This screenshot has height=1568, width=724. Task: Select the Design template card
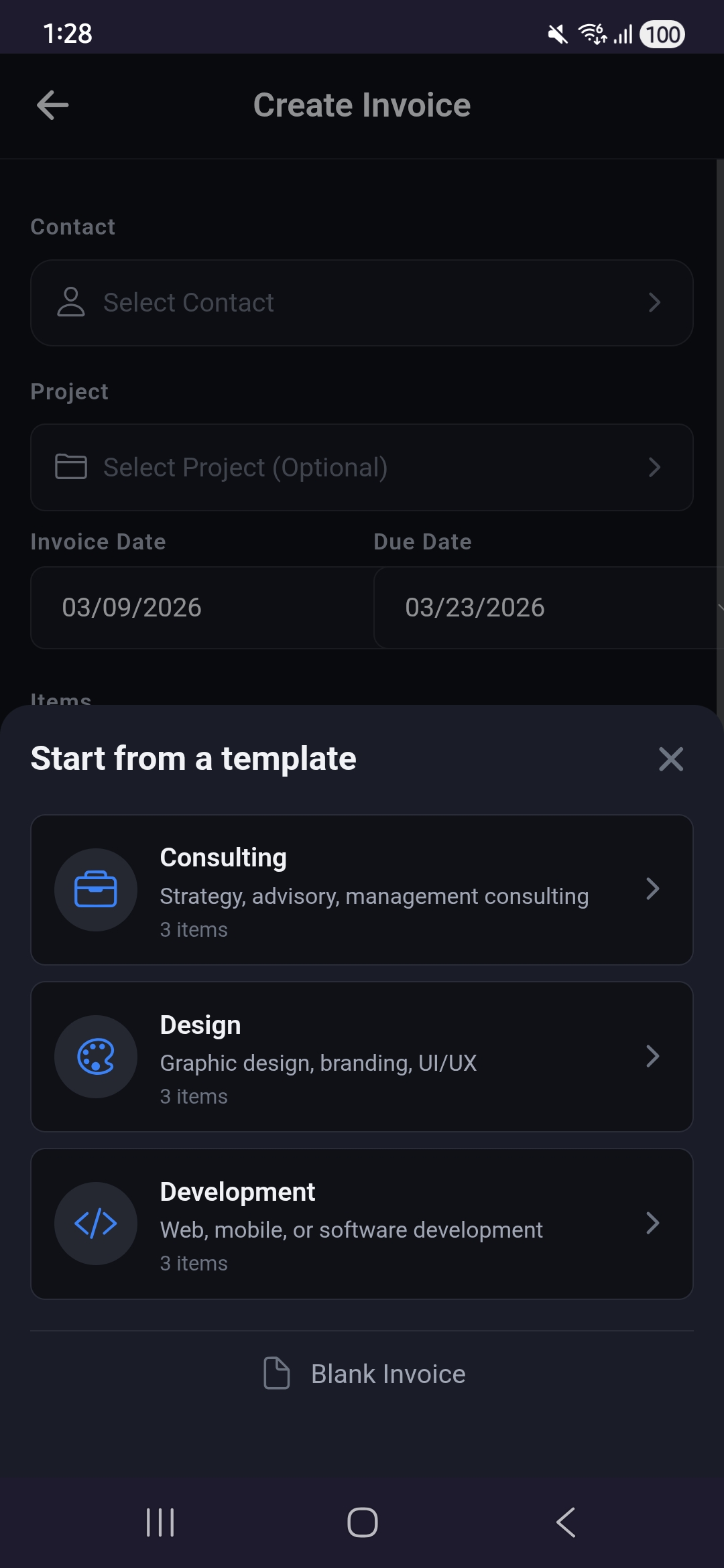pyautogui.click(x=362, y=1057)
